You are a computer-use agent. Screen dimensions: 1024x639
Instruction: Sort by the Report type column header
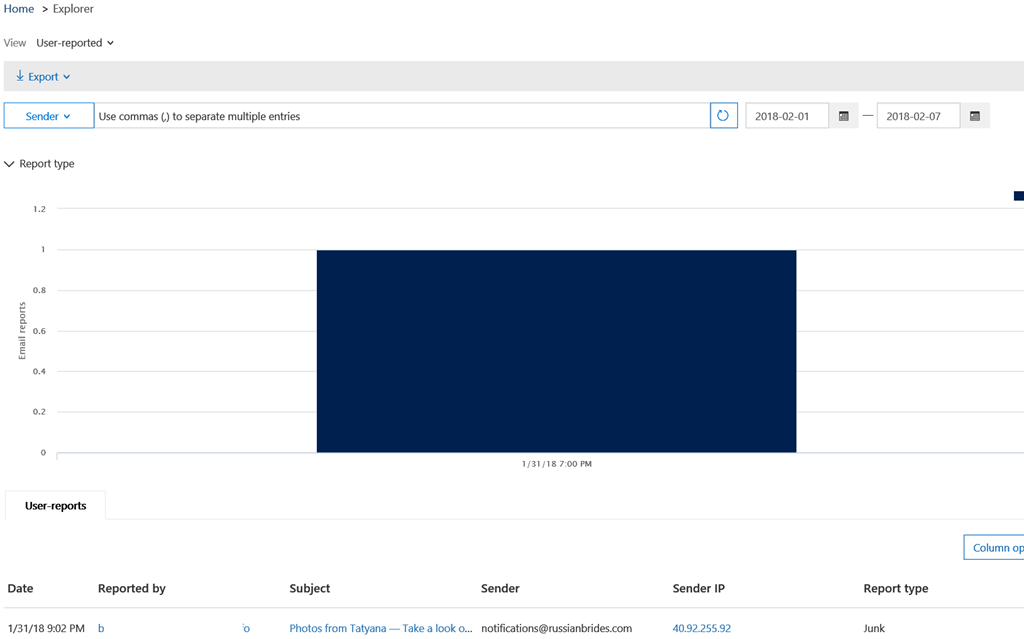click(x=895, y=589)
